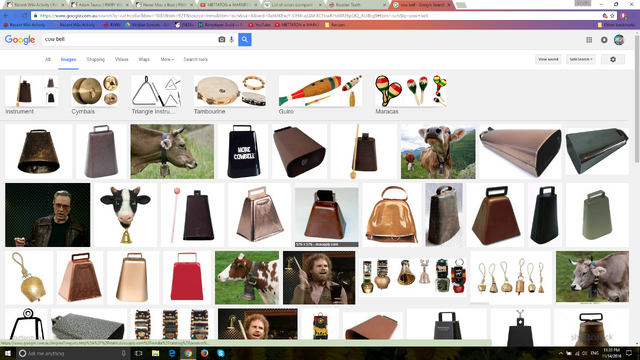Switch to Shopping results tab
Image resolution: width=640 pixels, height=360 pixels.
click(96, 59)
